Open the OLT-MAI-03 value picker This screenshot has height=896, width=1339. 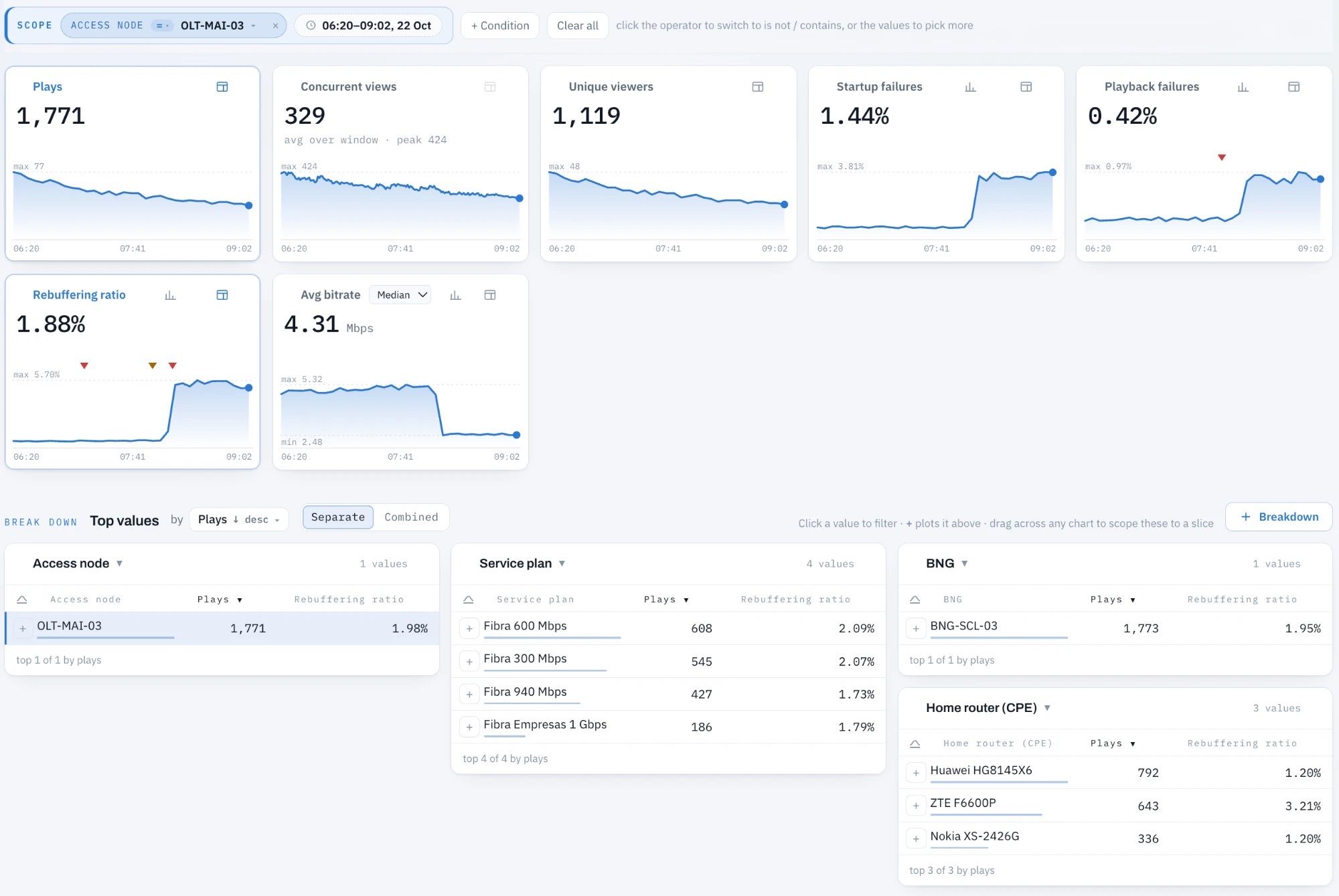coord(218,25)
